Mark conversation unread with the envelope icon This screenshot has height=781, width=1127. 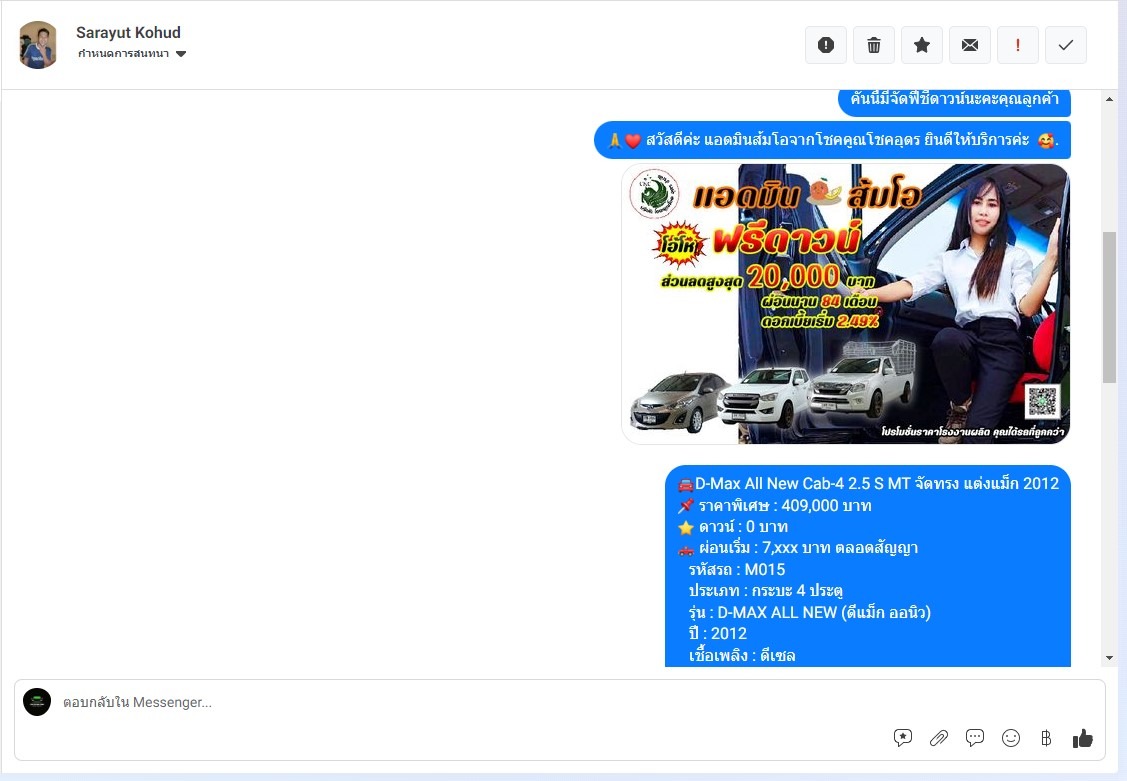[970, 45]
